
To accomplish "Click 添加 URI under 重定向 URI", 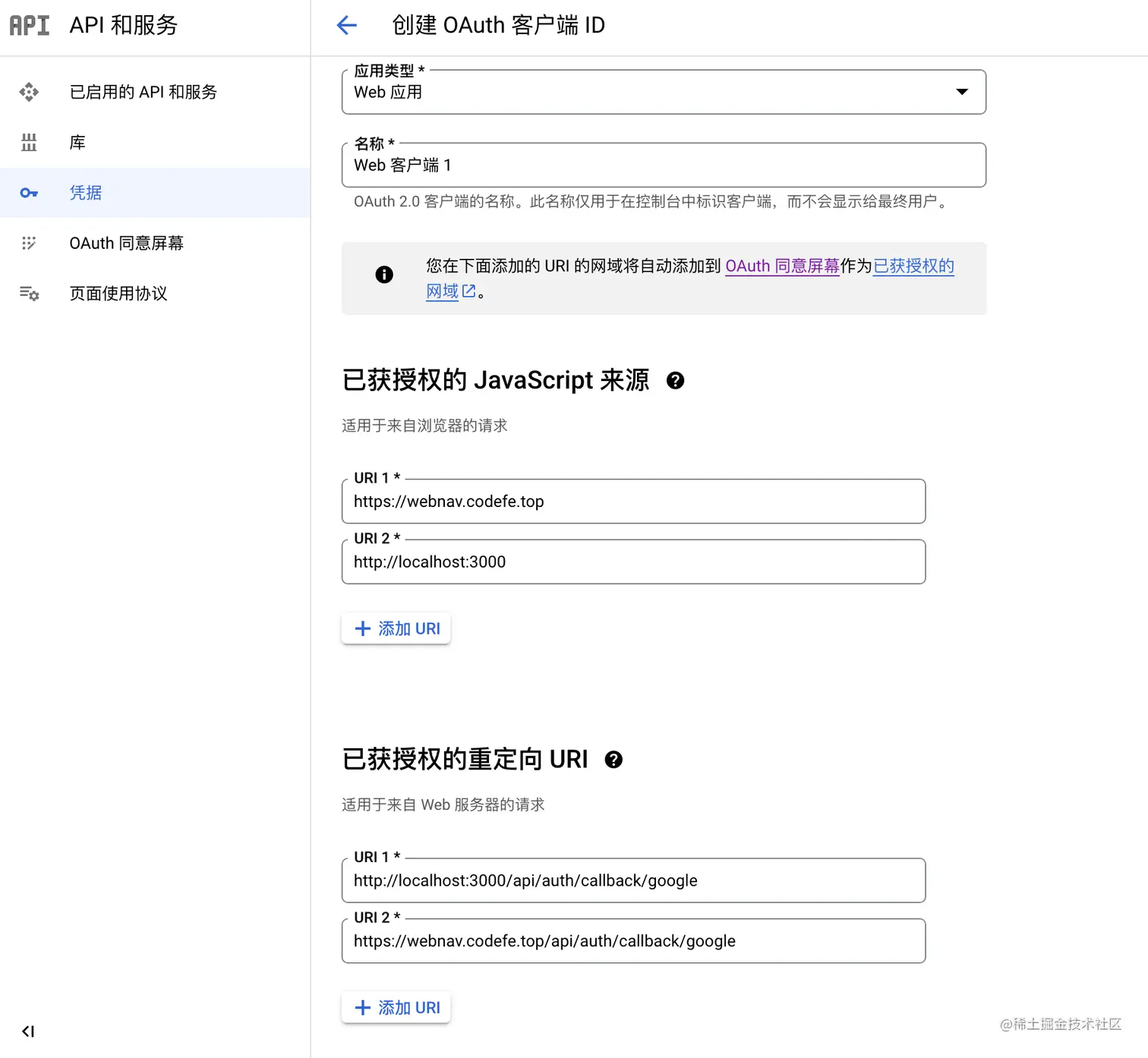I will 396,1007.
